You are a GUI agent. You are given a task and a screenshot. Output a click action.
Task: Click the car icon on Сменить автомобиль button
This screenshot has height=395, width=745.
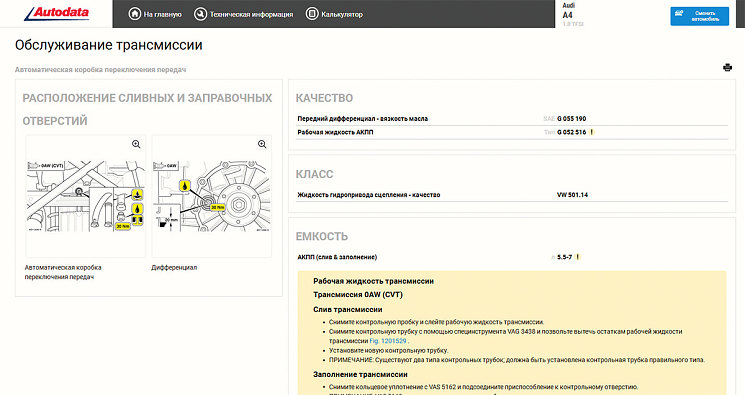(x=679, y=13)
